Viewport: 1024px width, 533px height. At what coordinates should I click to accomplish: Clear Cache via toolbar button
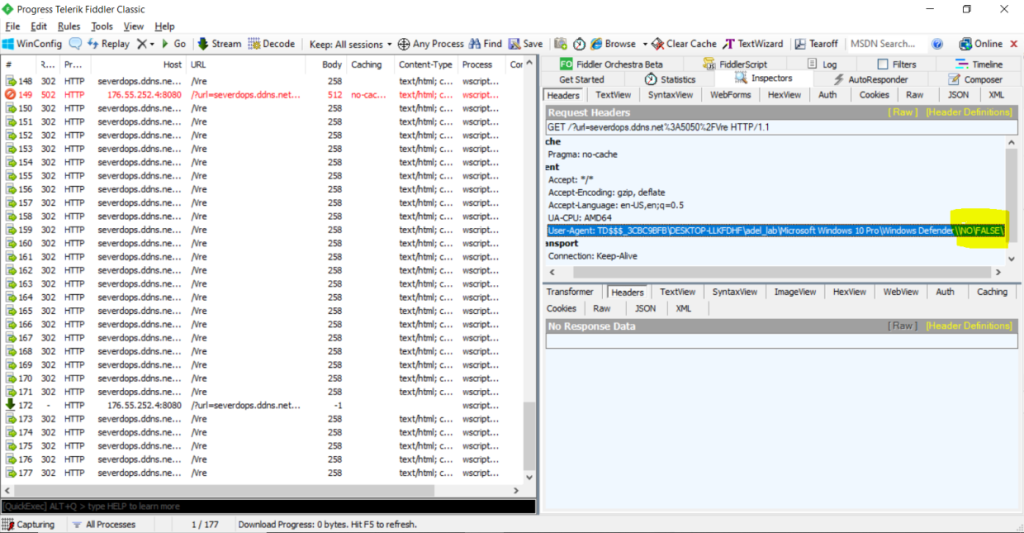pos(684,44)
